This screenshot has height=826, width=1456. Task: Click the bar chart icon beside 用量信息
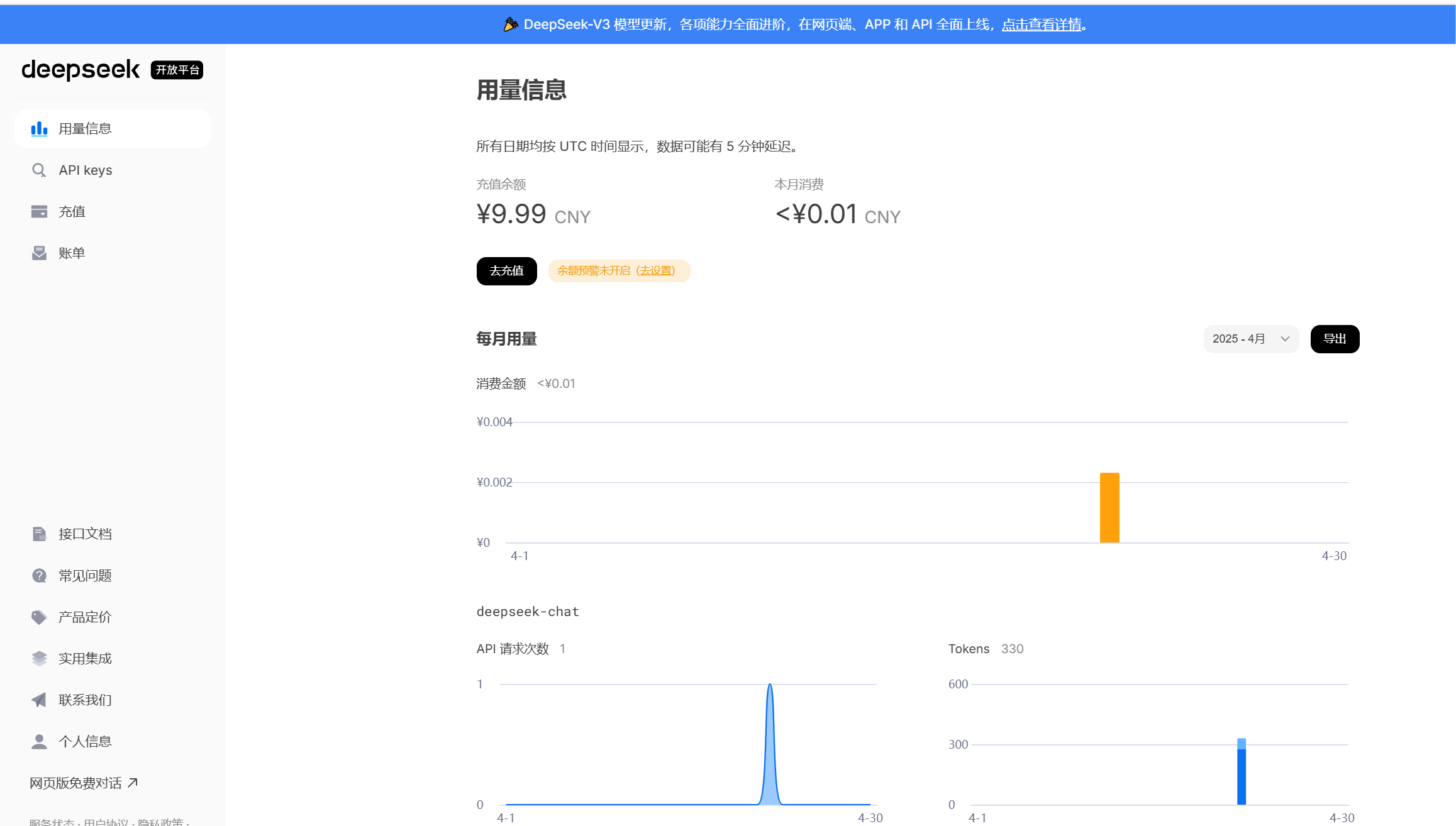click(x=39, y=129)
